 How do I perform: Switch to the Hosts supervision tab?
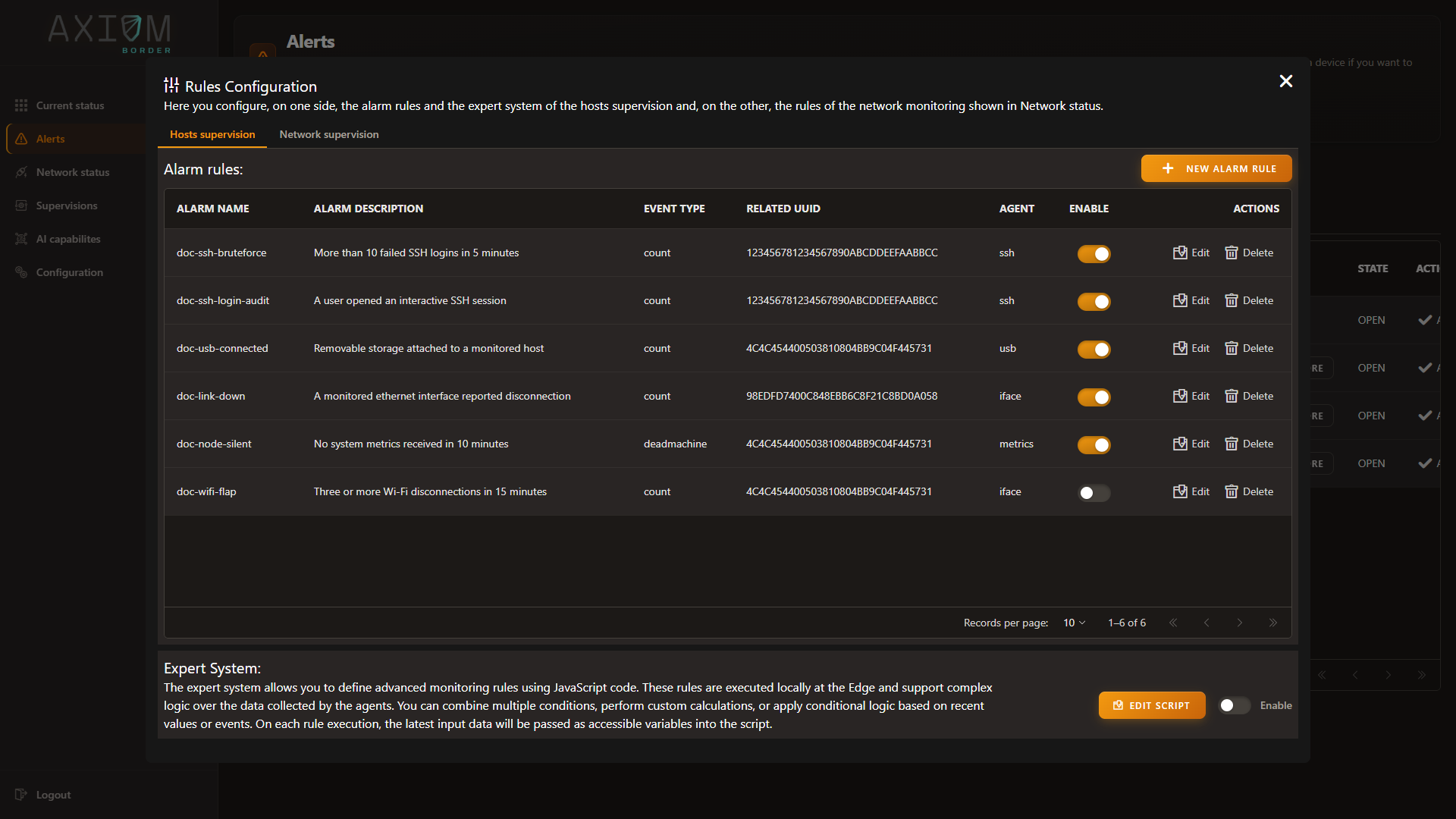tap(212, 134)
